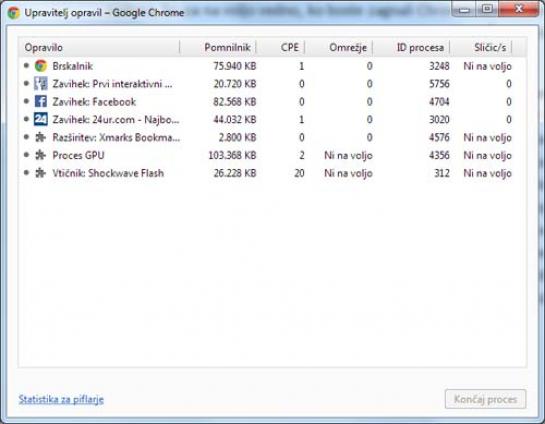Click the Facebook icon in the task list
Image resolution: width=545 pixels, height=424 pixels.
pyautogui.click(x=41, y=101)
